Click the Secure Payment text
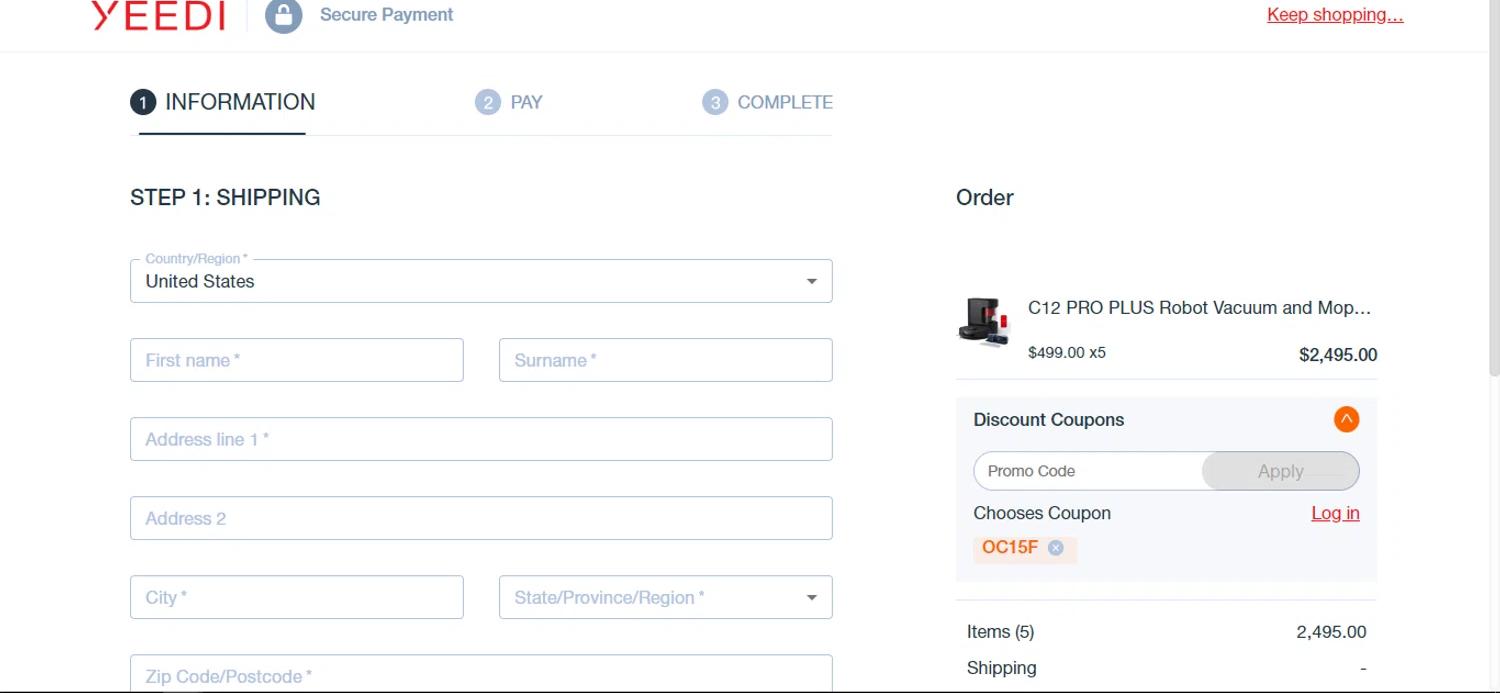Screen dimensions: 1500x693 click(386, 15)
